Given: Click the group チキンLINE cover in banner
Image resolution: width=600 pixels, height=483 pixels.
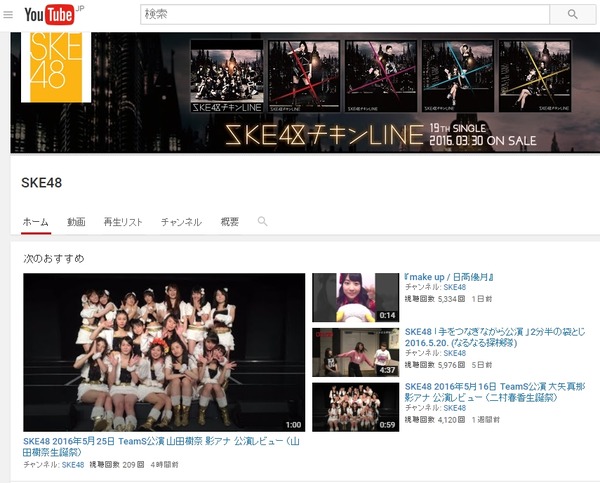Looking at the screenshot, I should pyautogui.click(x=227, y=76).
